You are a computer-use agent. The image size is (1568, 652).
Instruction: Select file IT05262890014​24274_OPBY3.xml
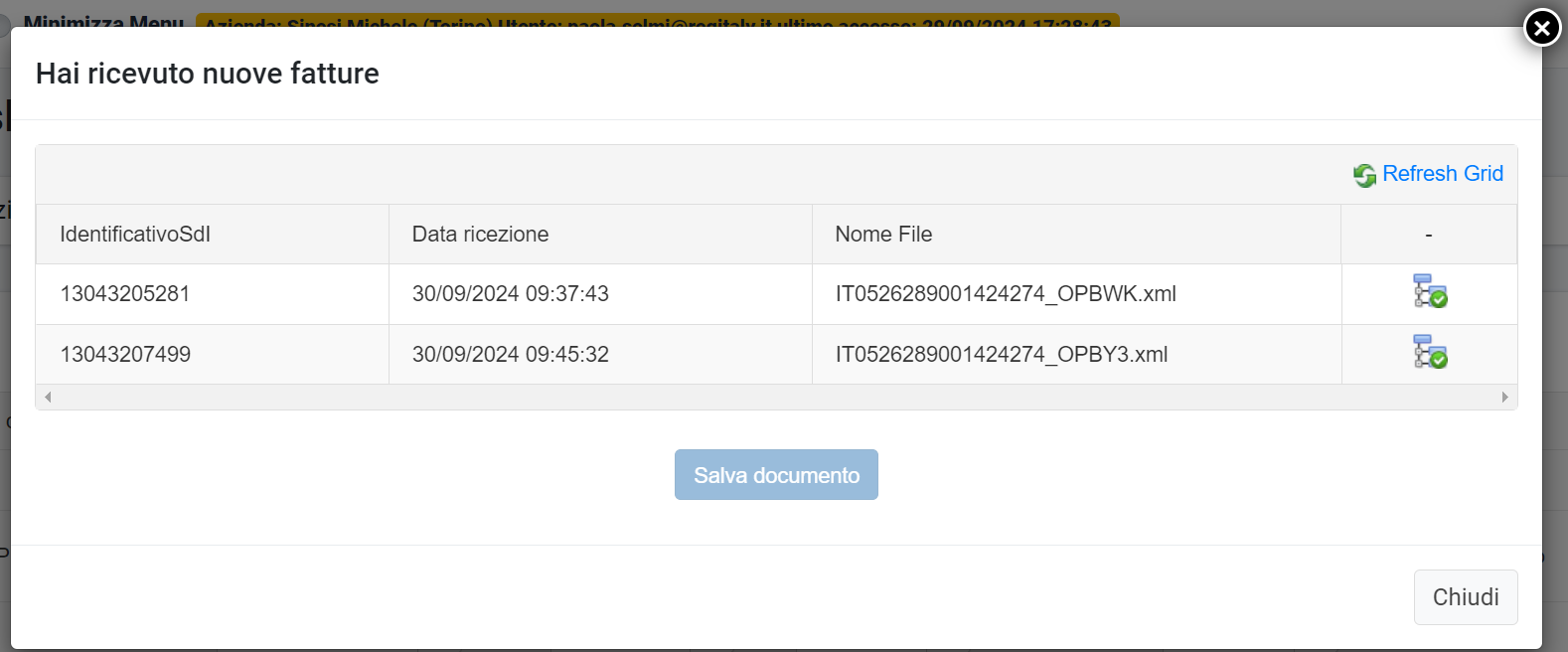point(1001,355)
